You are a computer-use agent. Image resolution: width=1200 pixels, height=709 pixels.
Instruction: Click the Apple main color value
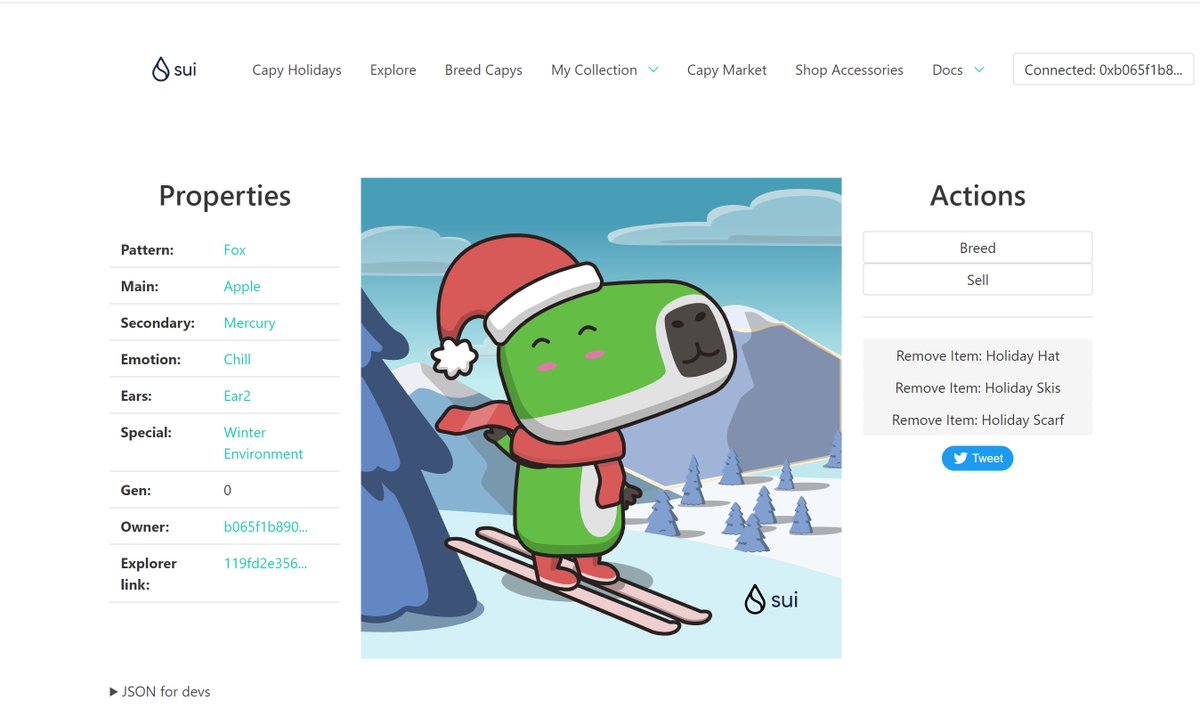coord(242,286)
